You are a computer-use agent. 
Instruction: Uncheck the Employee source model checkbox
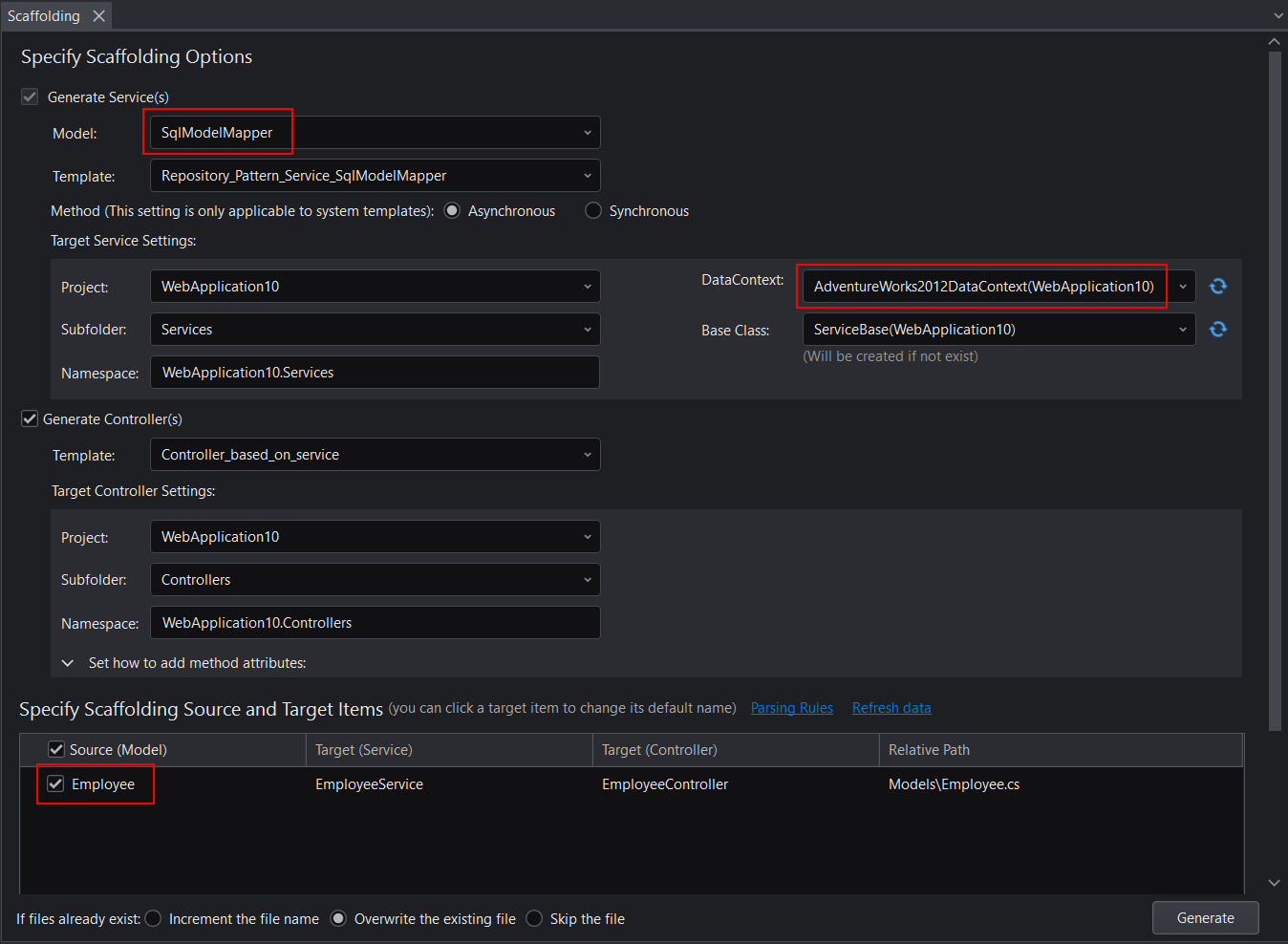[56, 784]
